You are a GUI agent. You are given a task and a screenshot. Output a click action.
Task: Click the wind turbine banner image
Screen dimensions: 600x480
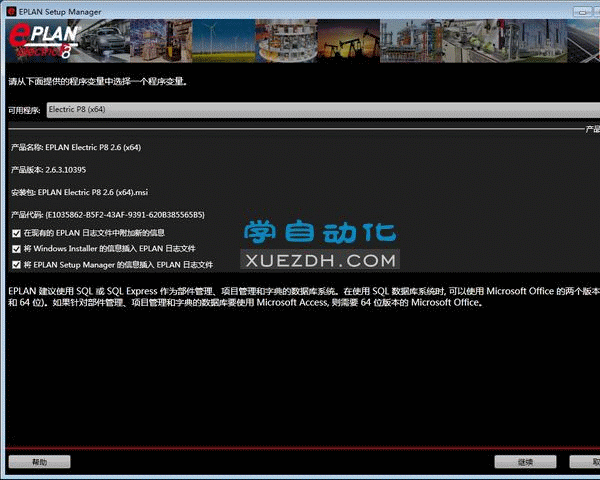(224, 41)
